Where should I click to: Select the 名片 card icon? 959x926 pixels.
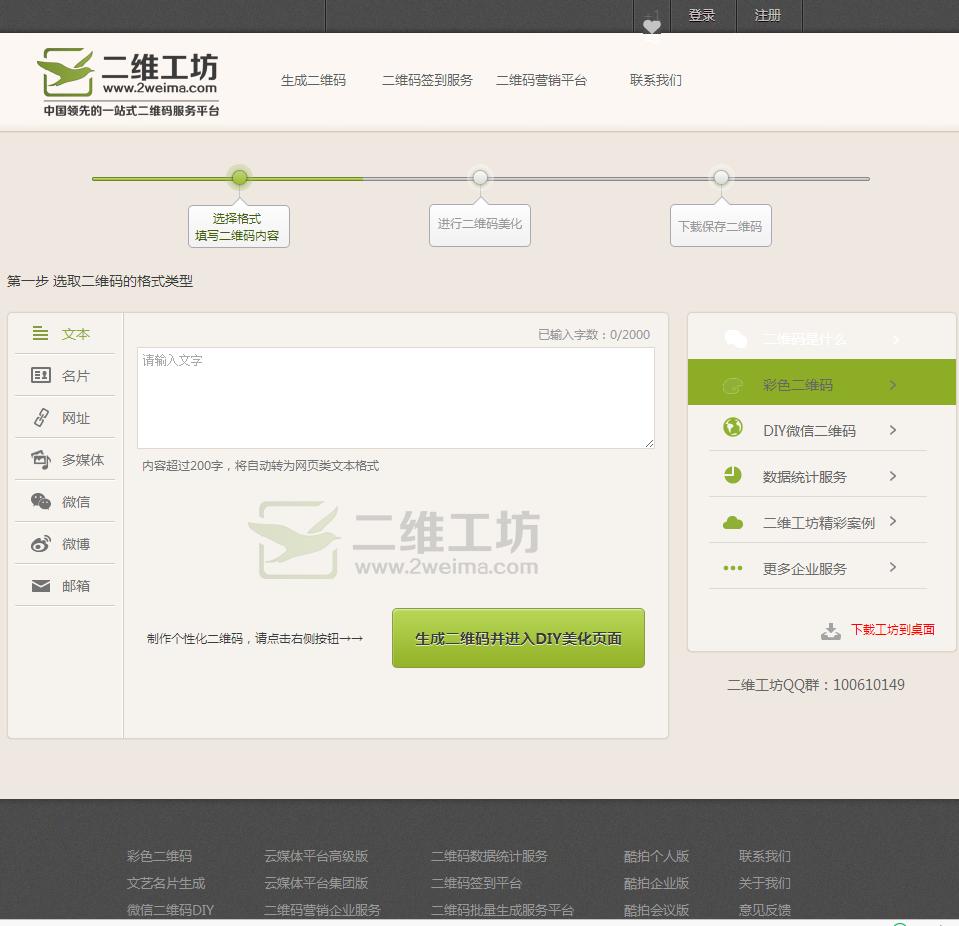(x=40, y=375)
